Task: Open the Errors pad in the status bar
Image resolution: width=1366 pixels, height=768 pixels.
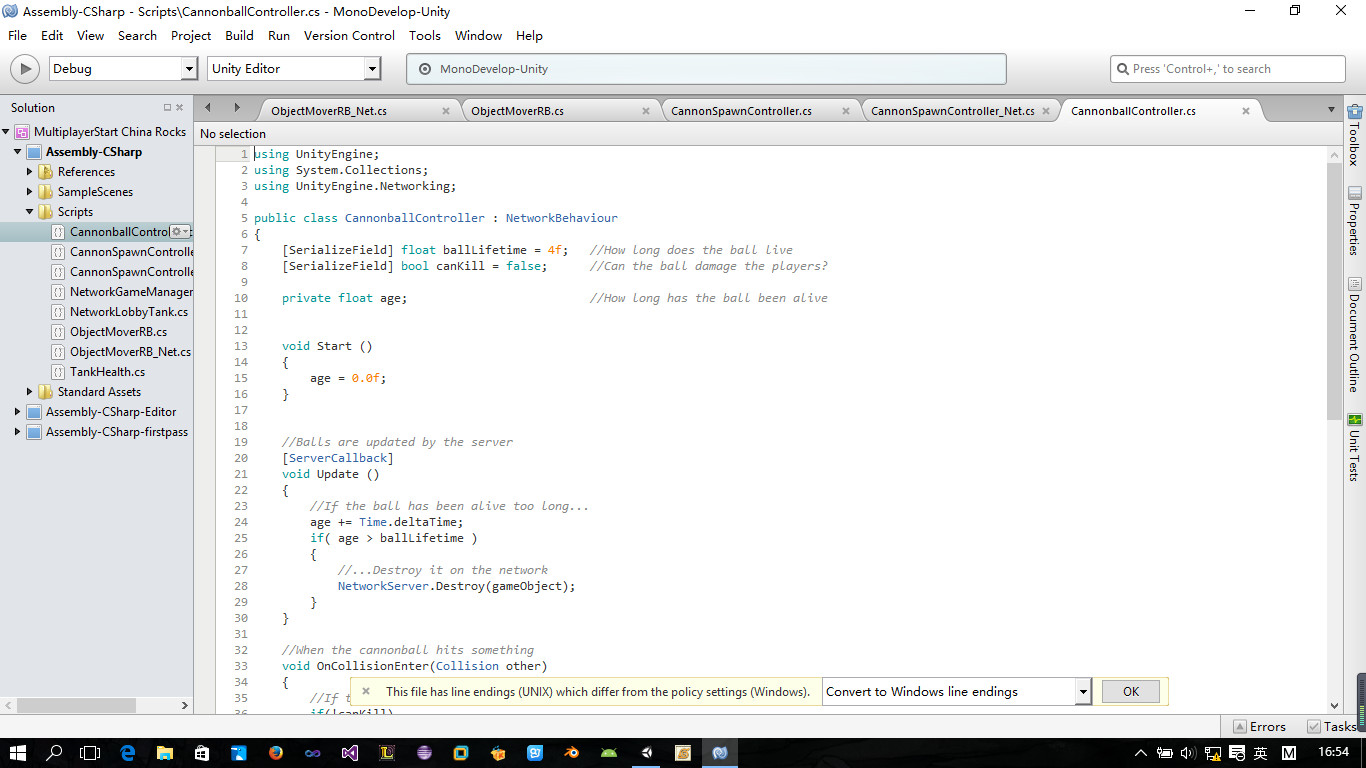Action: 1258,727
